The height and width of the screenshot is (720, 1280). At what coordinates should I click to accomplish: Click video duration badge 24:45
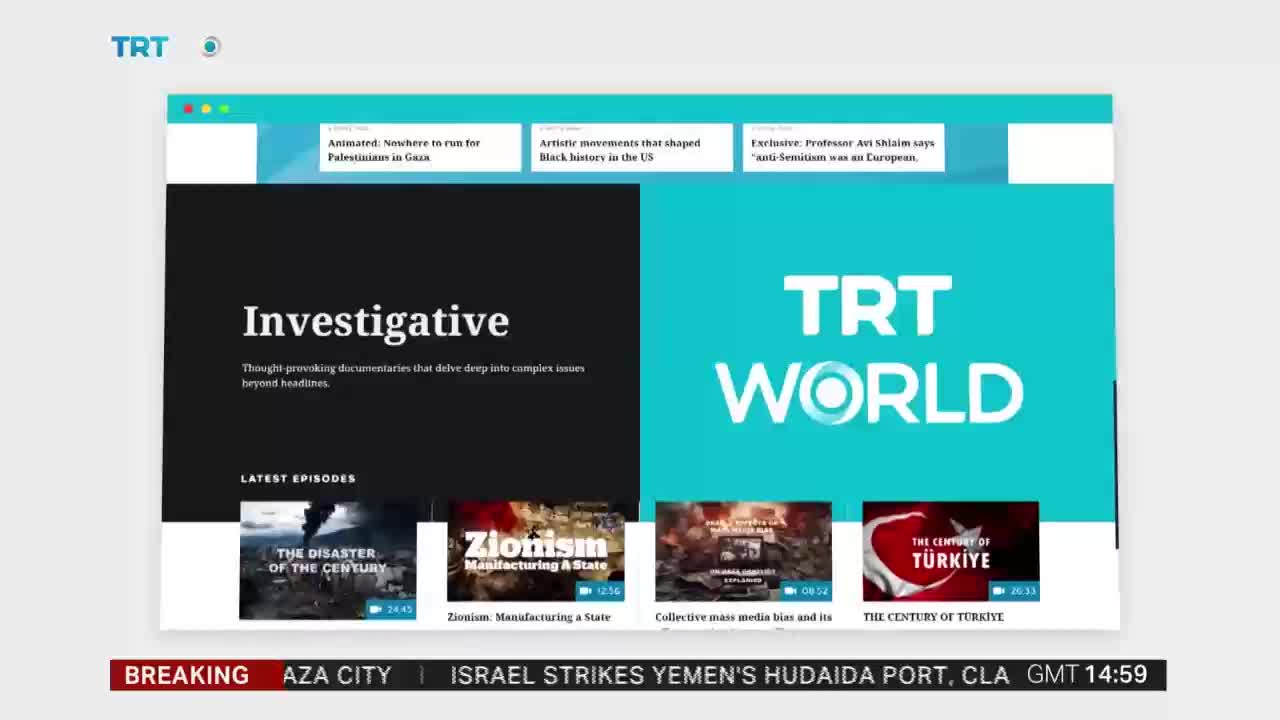(x=391, y=609)
